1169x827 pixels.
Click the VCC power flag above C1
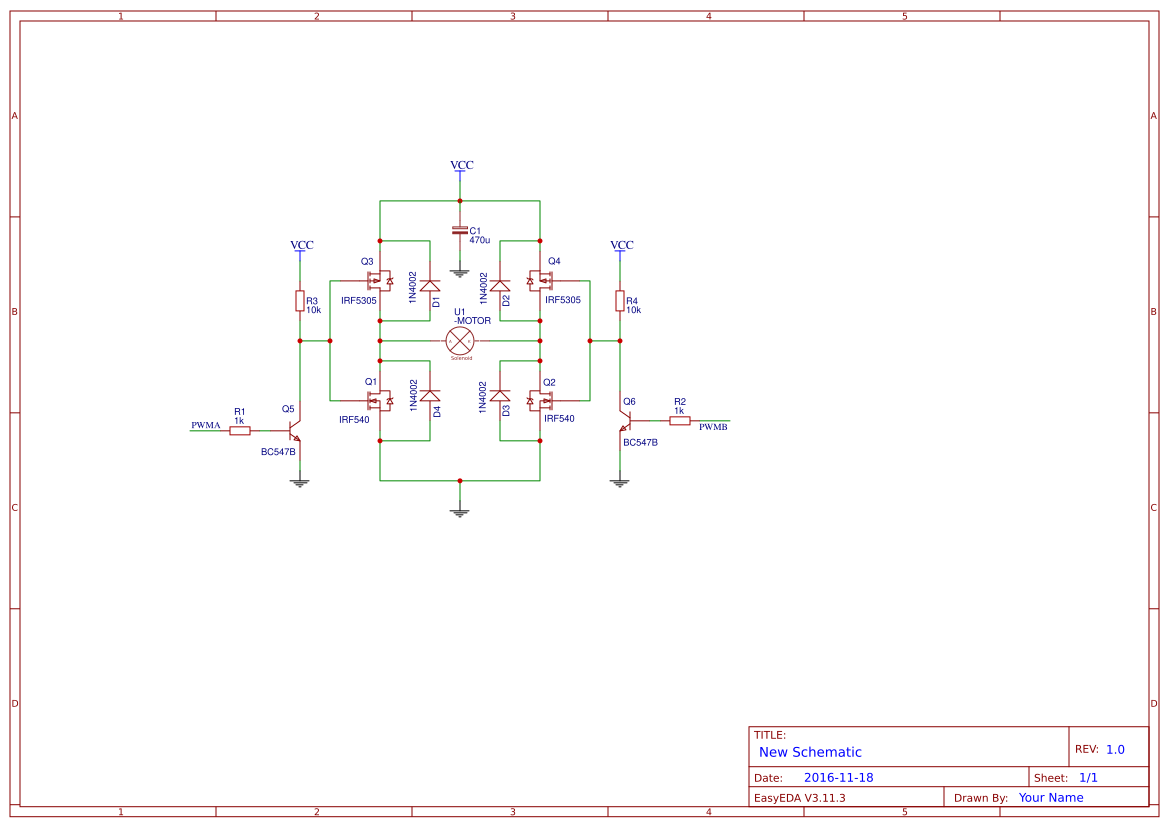tap(460, 170)
